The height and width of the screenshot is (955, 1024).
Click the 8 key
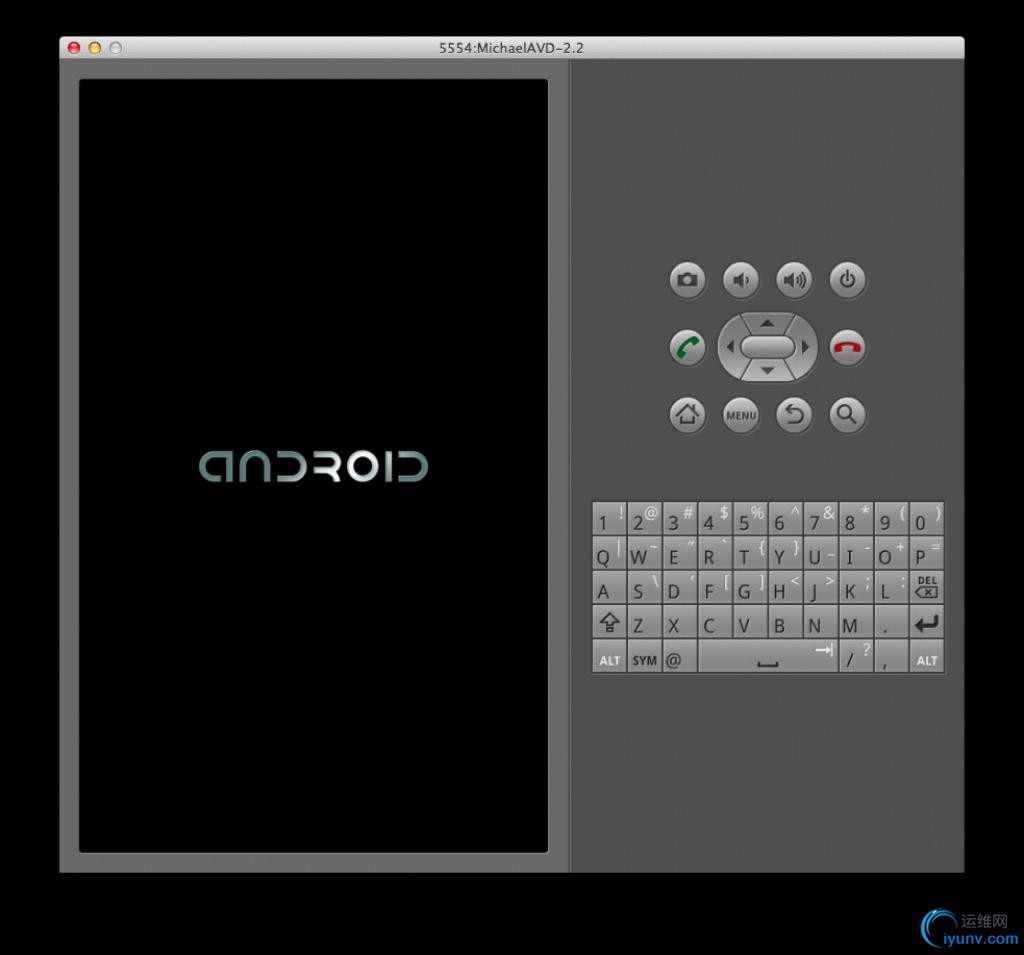click(x=856, y=519)
